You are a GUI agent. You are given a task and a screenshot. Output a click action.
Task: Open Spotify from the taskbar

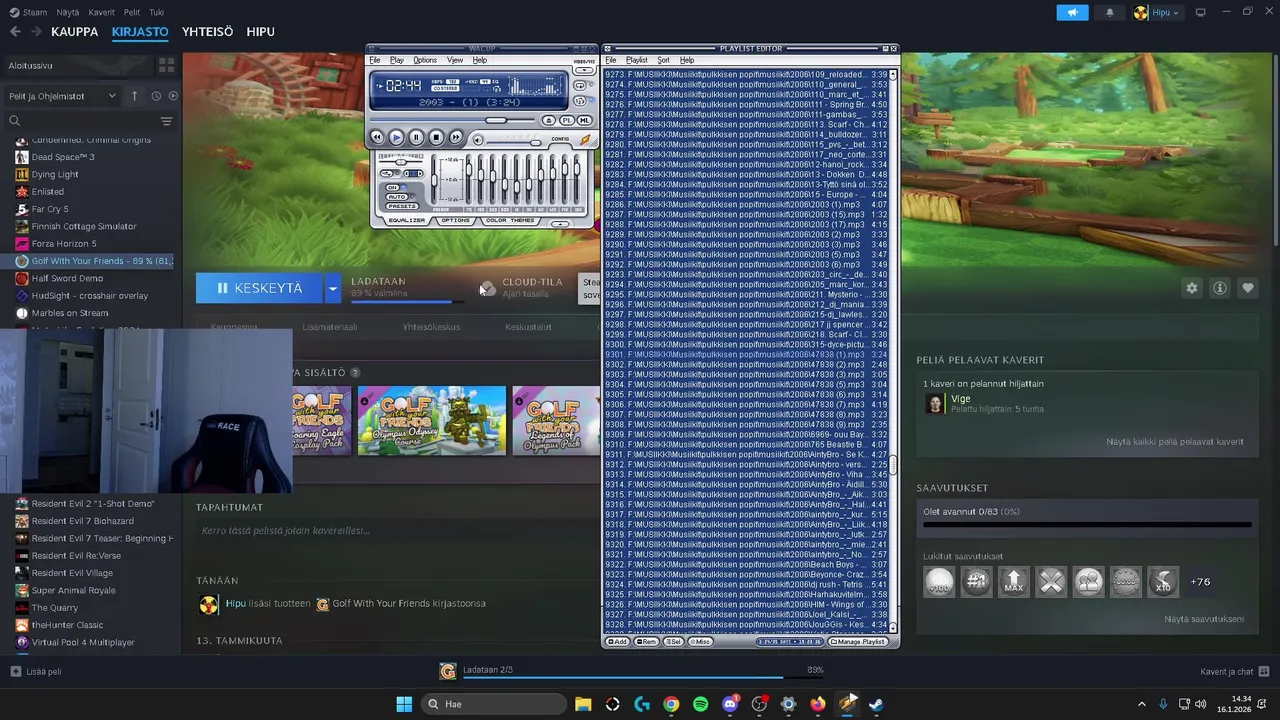[700, 704]
